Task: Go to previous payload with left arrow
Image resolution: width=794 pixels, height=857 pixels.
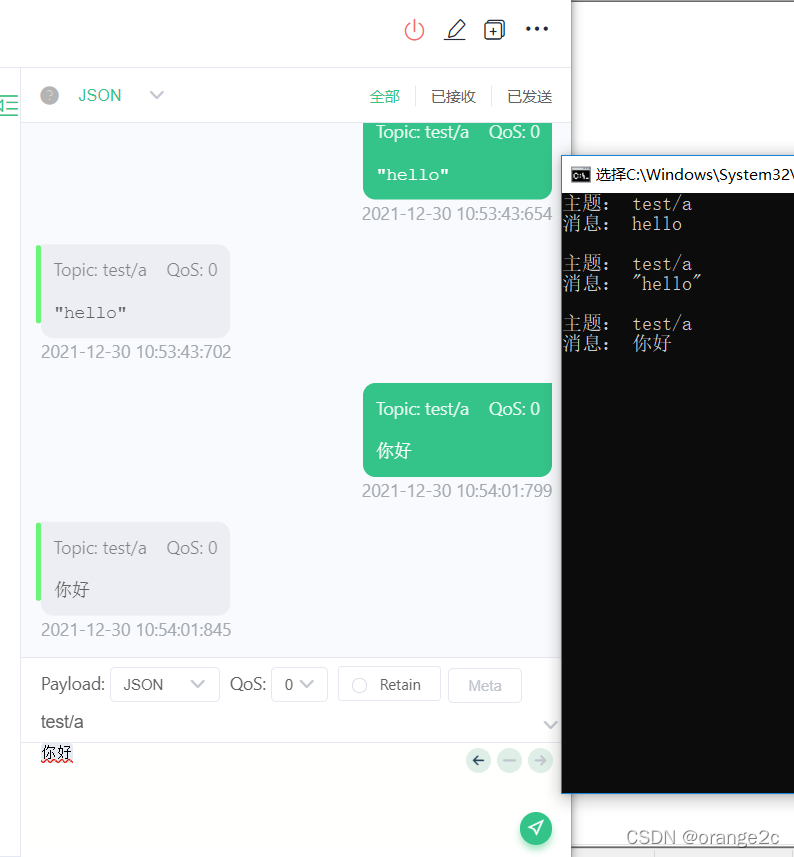Action: tap(478, 760)
